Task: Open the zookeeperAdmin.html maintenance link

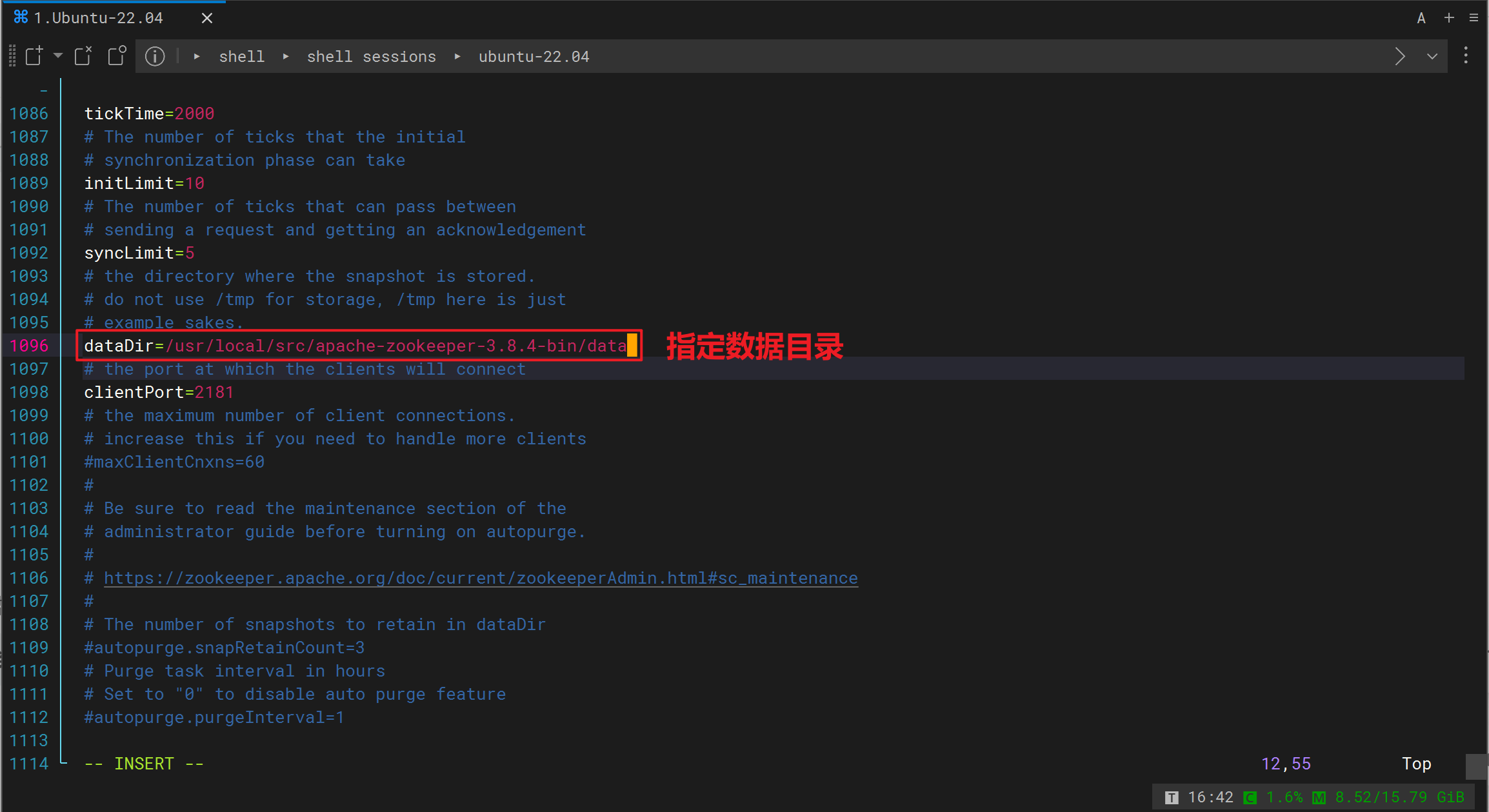Action: coord(481,578)
